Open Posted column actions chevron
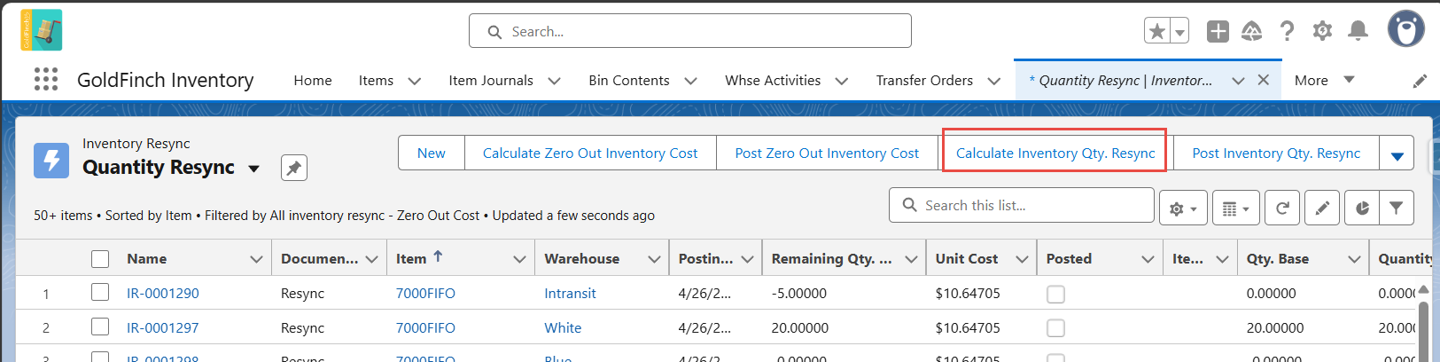This screenshot has width=1440, height=362. click(x=1148, y=259)
